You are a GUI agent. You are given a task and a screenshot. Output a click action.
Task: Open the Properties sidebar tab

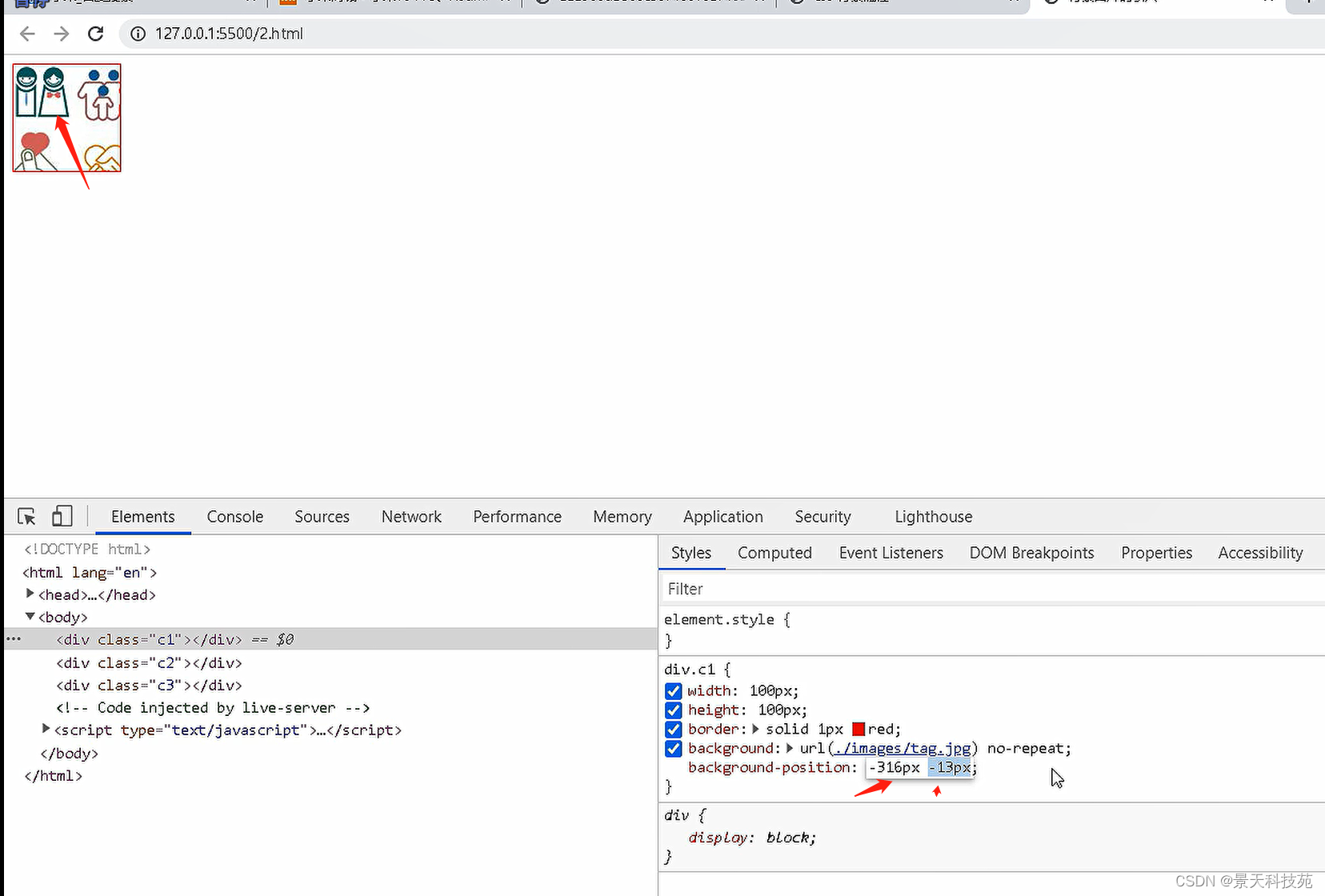tap(1157, 553)
